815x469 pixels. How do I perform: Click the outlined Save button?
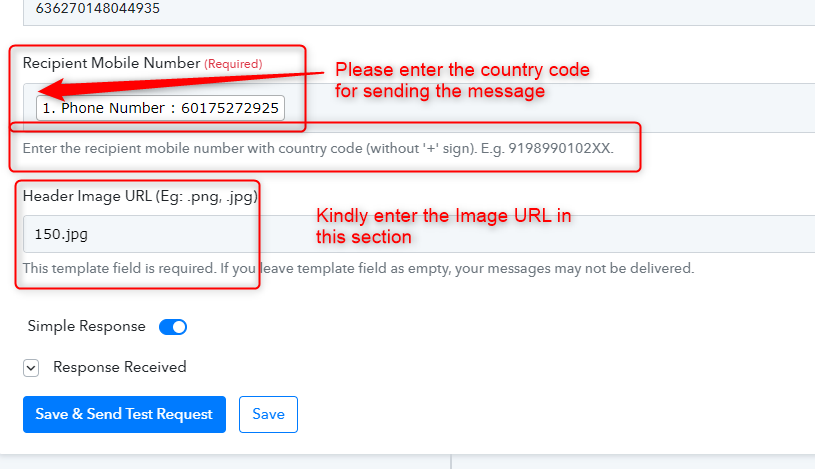(x=268, y=414)
